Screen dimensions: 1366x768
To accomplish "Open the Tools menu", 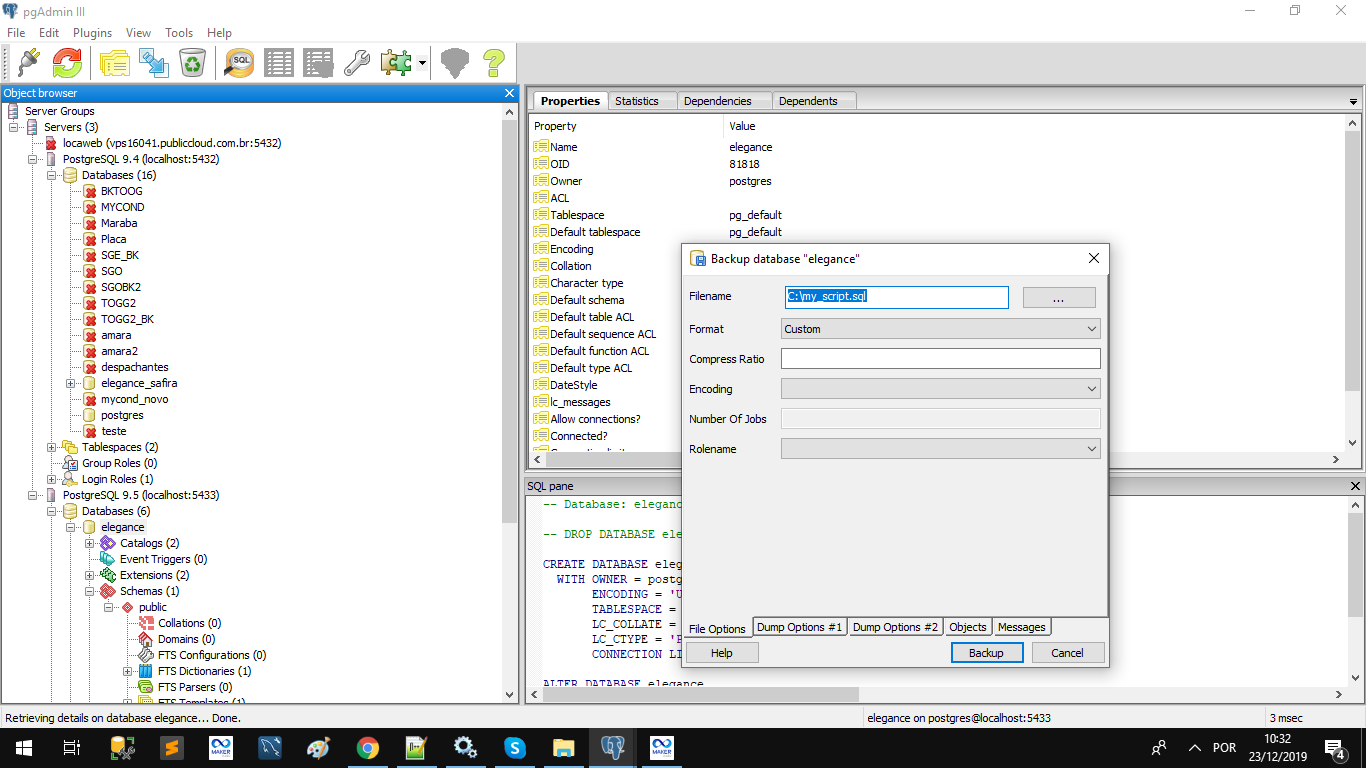I will click(179, 33).
